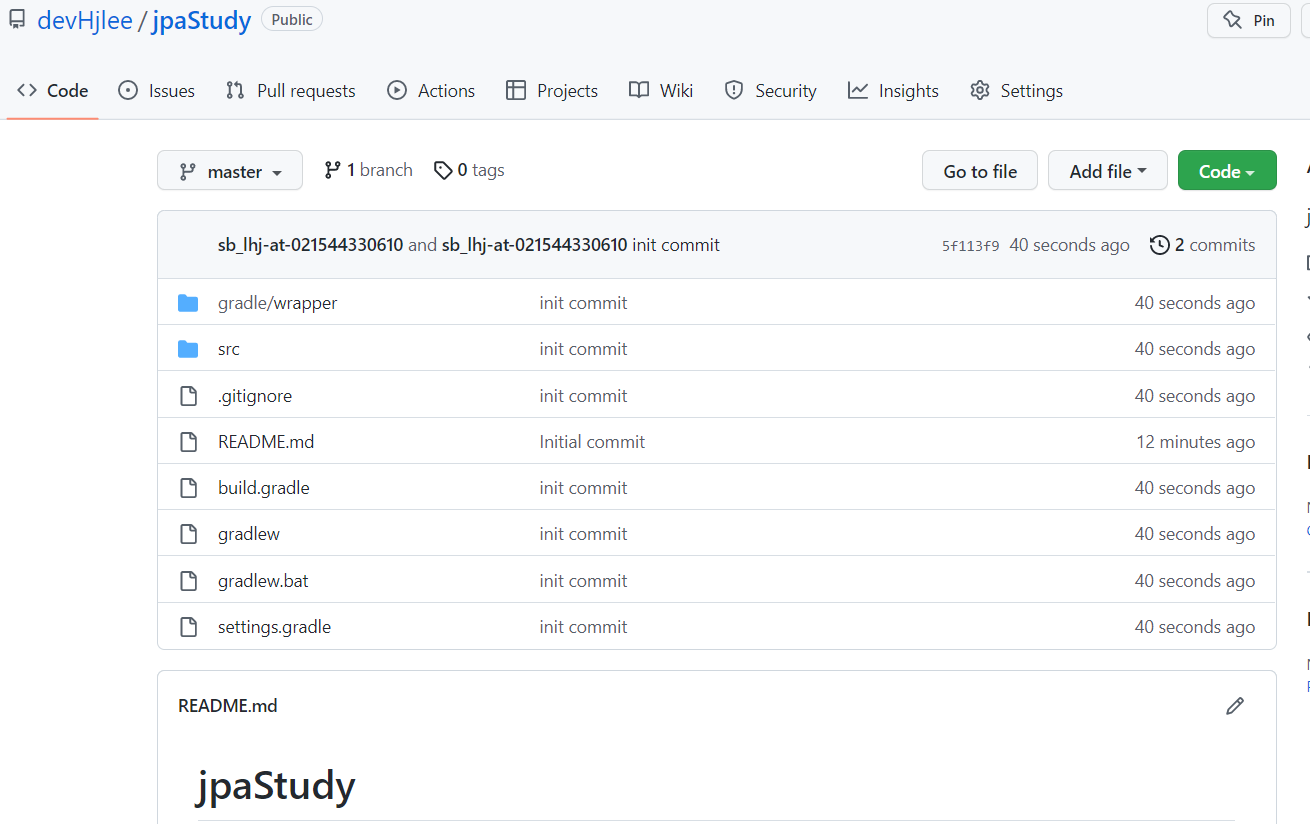Open the gradlew file
1310x824 pixels.
[x=249, y=534]
